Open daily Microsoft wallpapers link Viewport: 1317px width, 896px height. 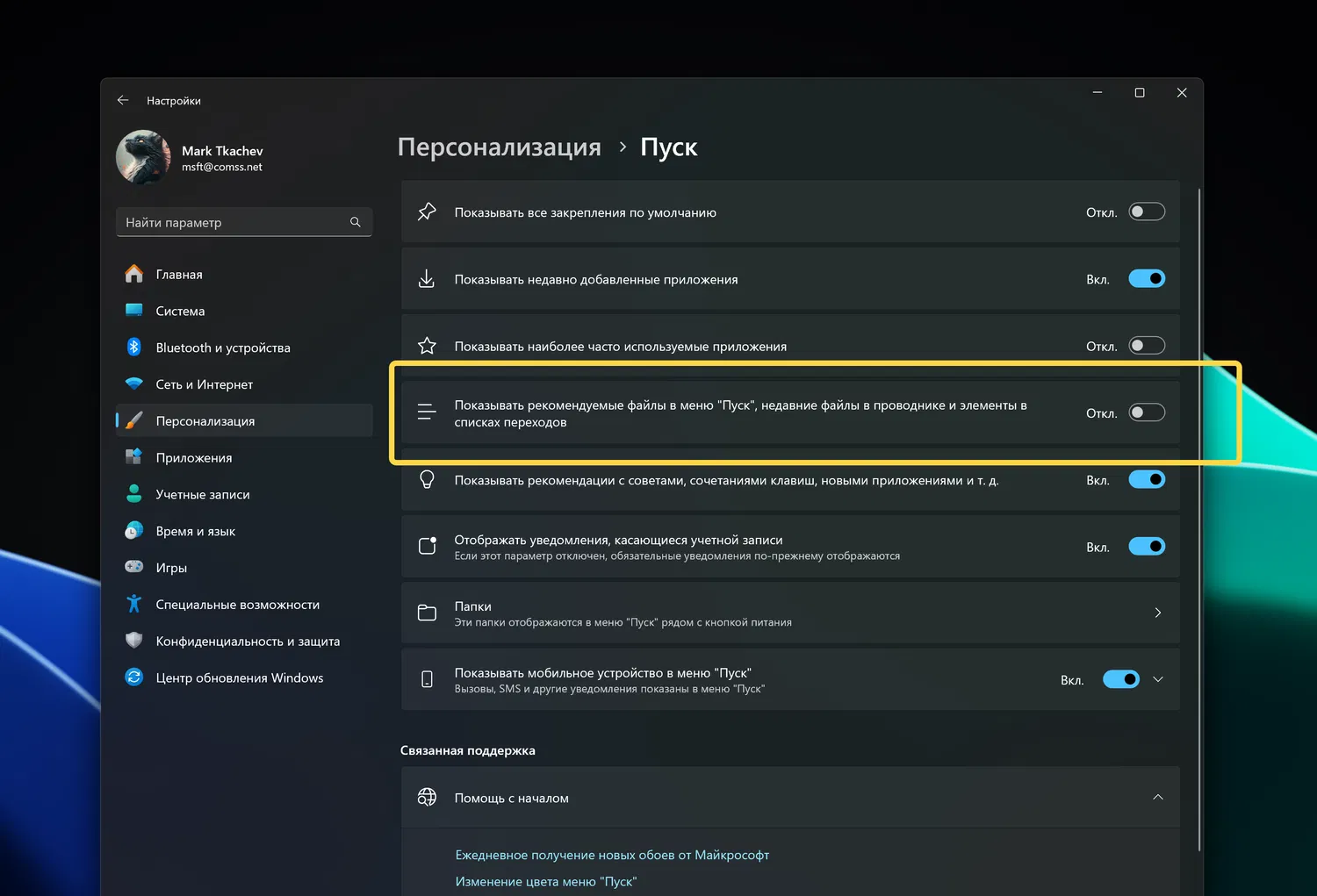pyautogui.click(x=612, y=855)
